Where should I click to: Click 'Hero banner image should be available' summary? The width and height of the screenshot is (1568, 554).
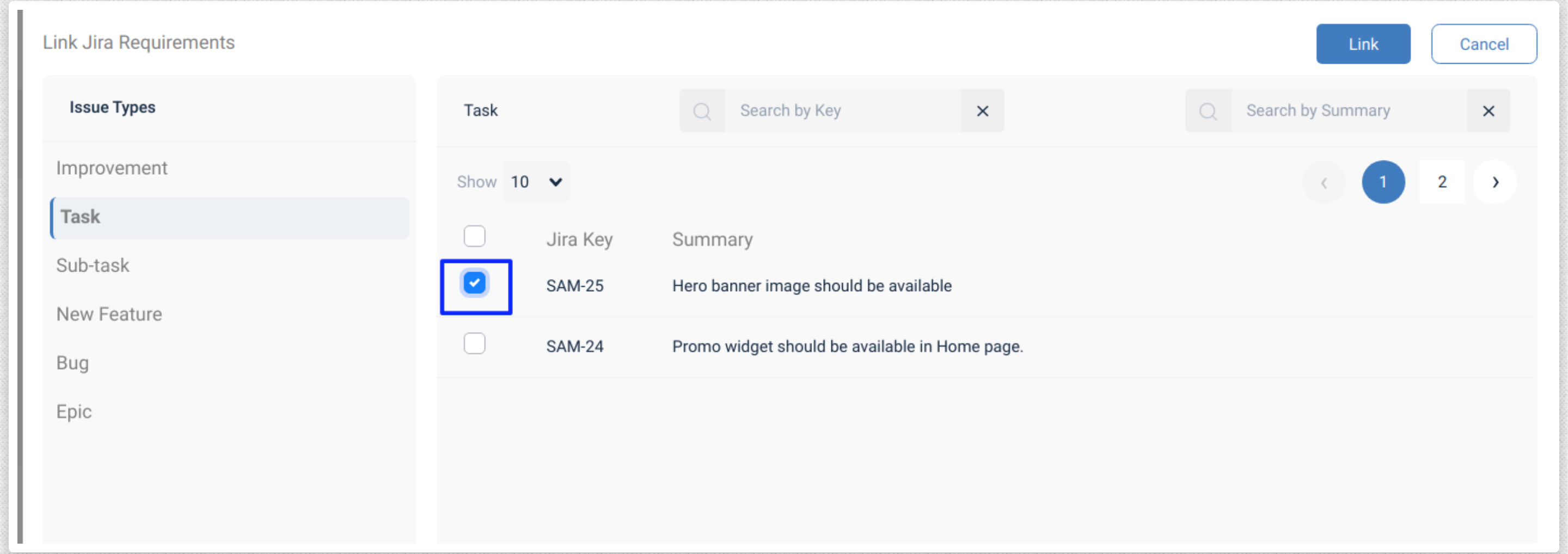pos(811,286)
